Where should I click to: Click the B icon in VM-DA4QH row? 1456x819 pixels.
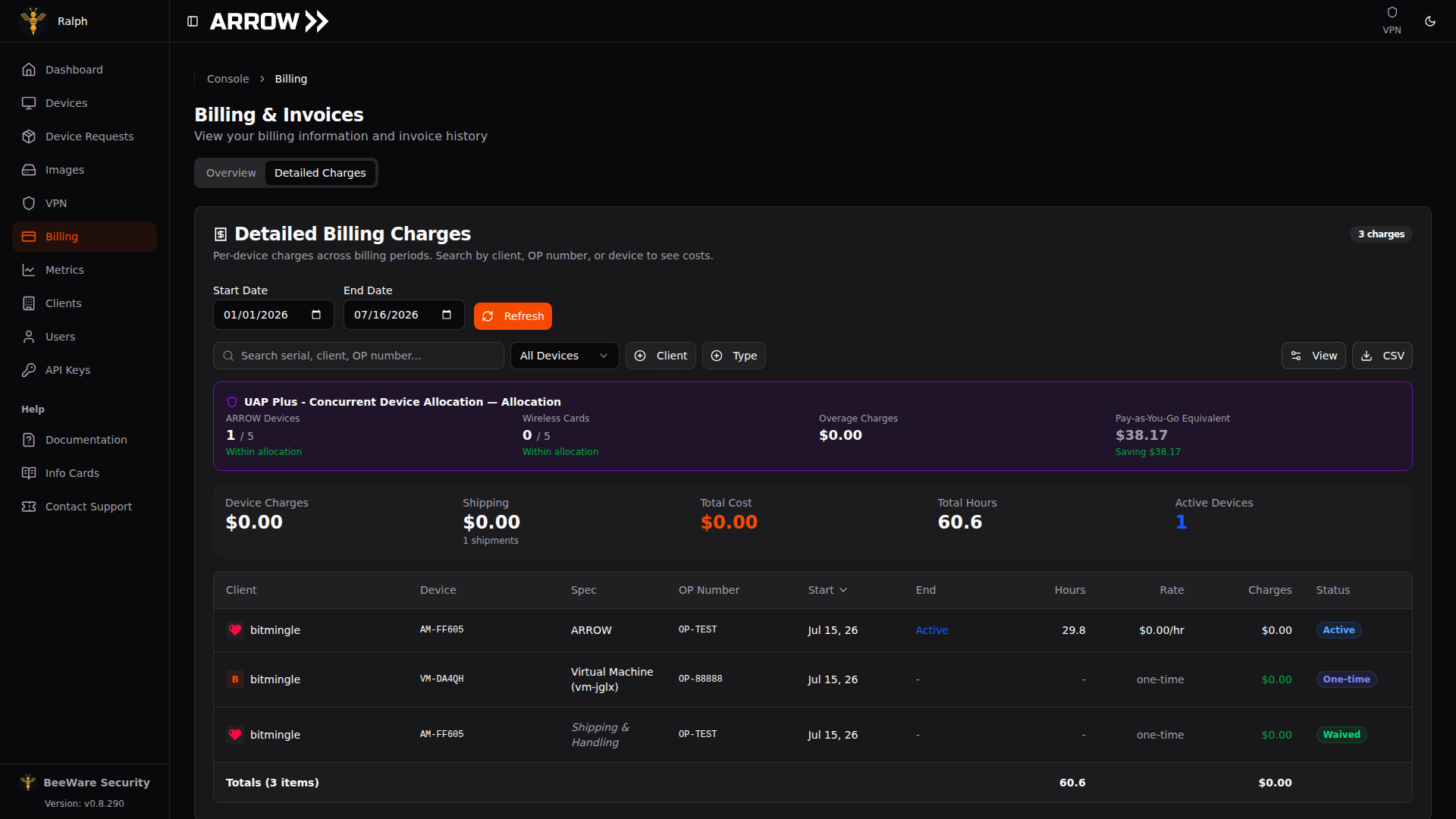pos(235,679)
